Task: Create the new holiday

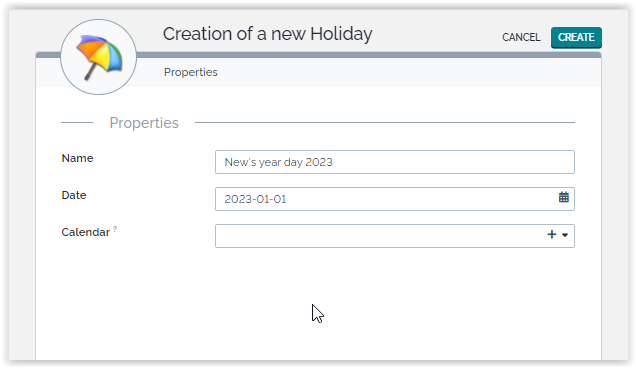Action: tap(576, 37)
